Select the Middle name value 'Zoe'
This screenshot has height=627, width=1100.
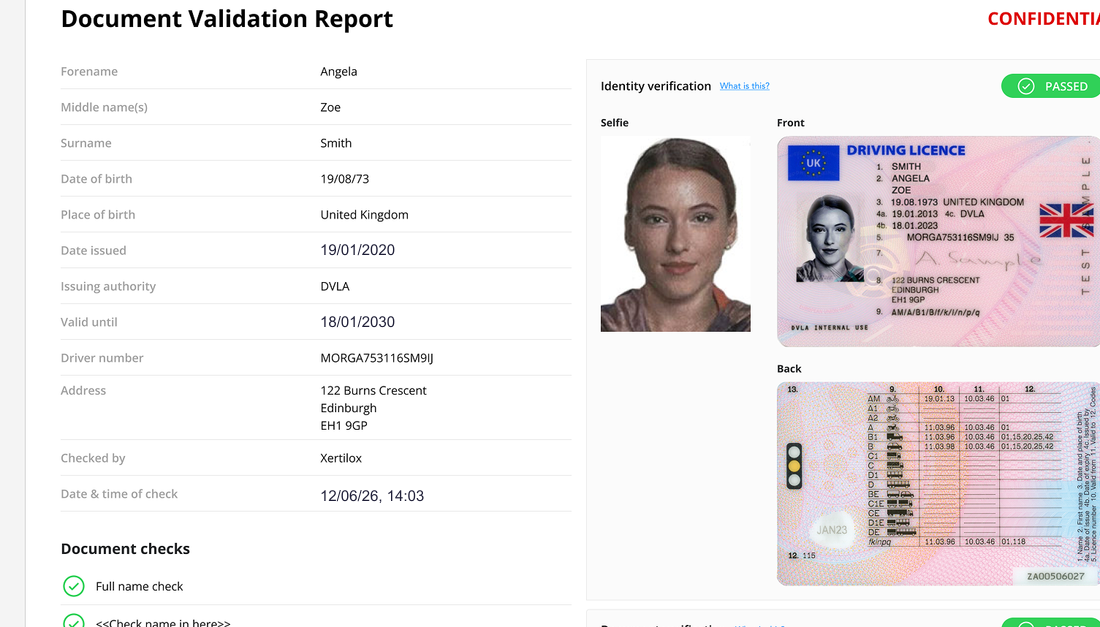coord(330,107)
